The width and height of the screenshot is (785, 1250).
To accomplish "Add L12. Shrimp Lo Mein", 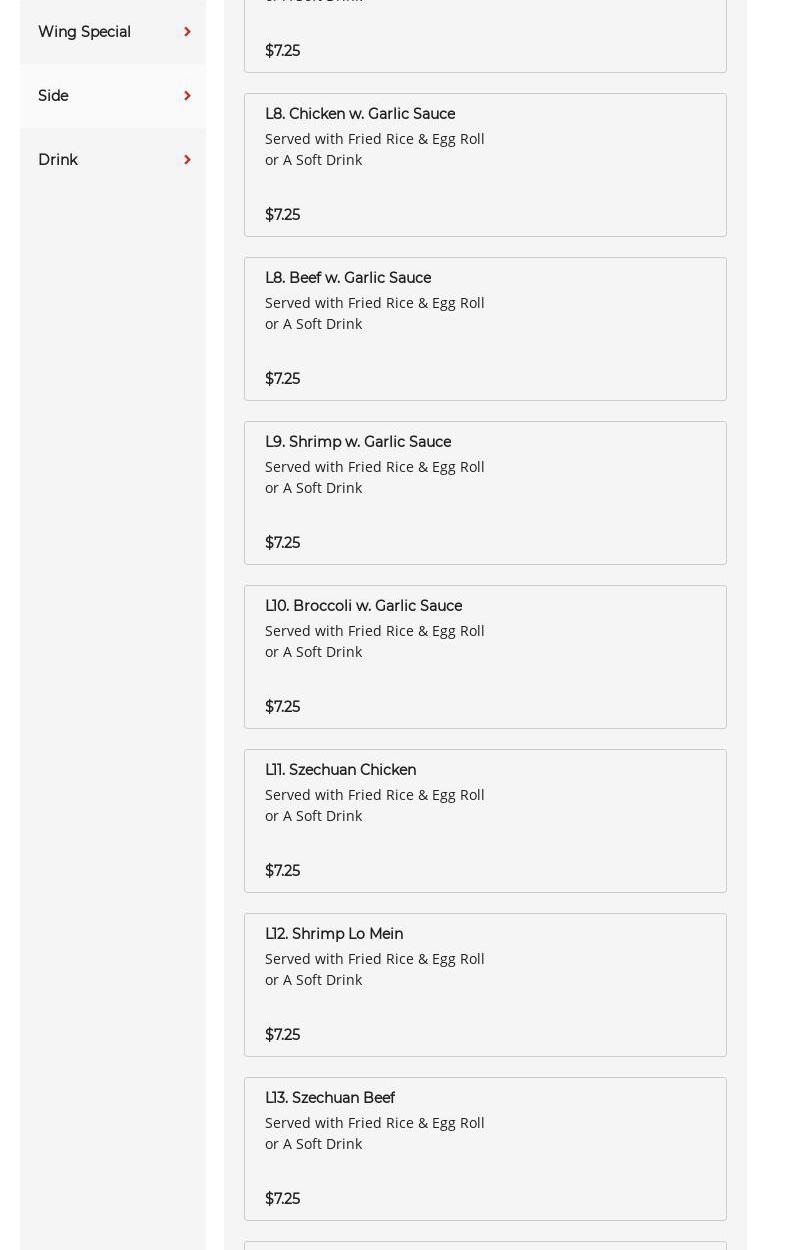I will click(x=334, y=934).
